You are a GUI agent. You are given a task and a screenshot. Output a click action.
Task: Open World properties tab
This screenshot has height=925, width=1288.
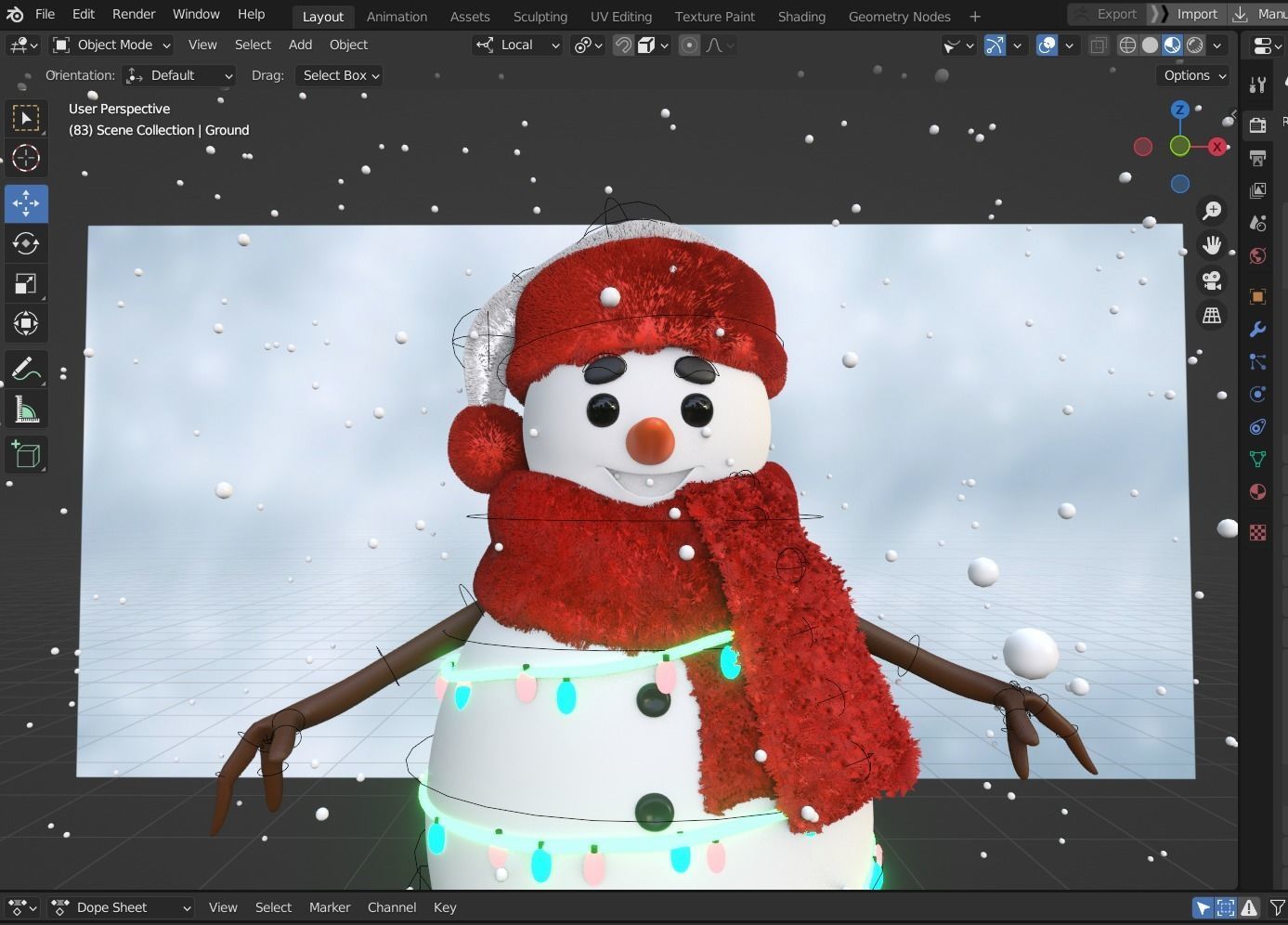[x=1258, y=255]
